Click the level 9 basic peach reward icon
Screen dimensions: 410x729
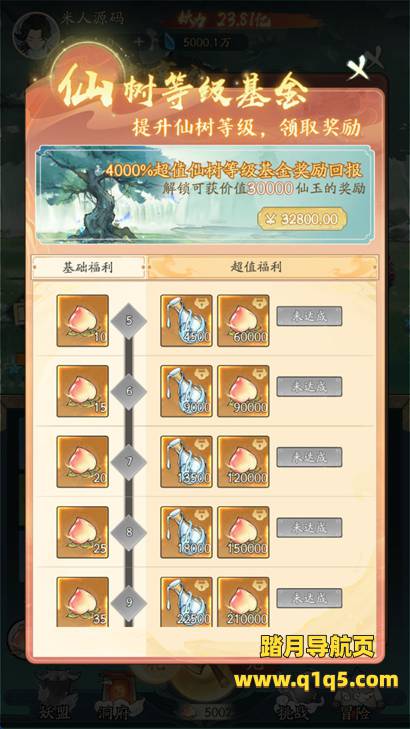(83, 602)
